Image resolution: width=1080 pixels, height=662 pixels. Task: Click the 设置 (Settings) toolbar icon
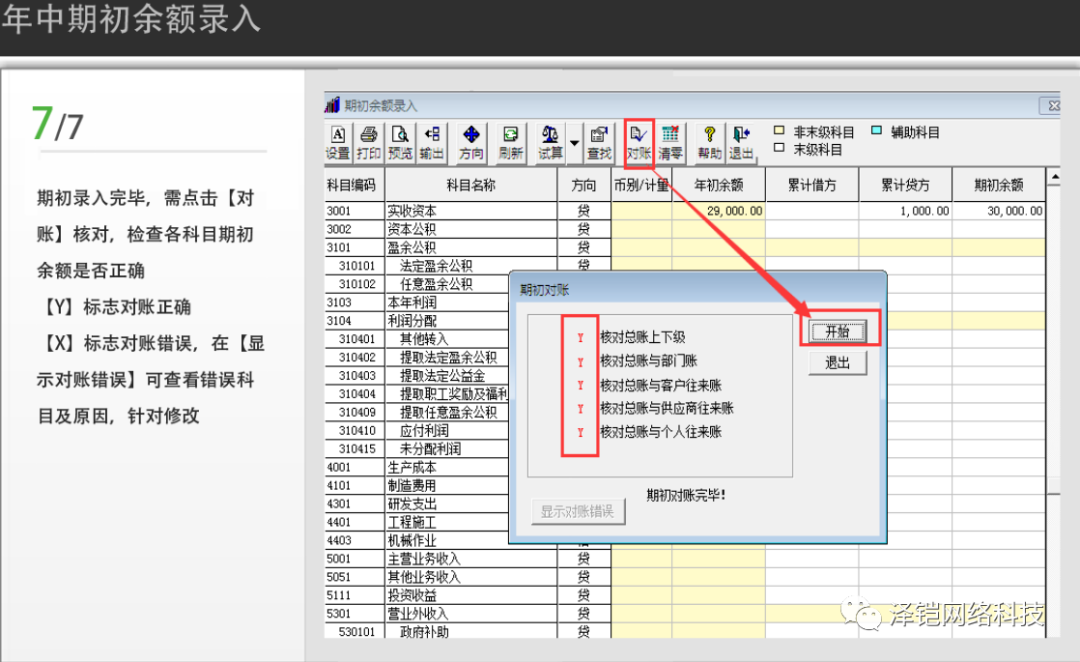click(x=338, y=142)
